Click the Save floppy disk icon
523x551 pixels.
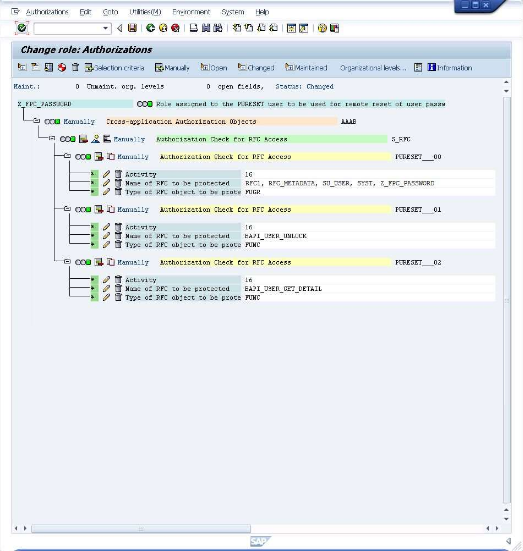(x=132, y=28)
